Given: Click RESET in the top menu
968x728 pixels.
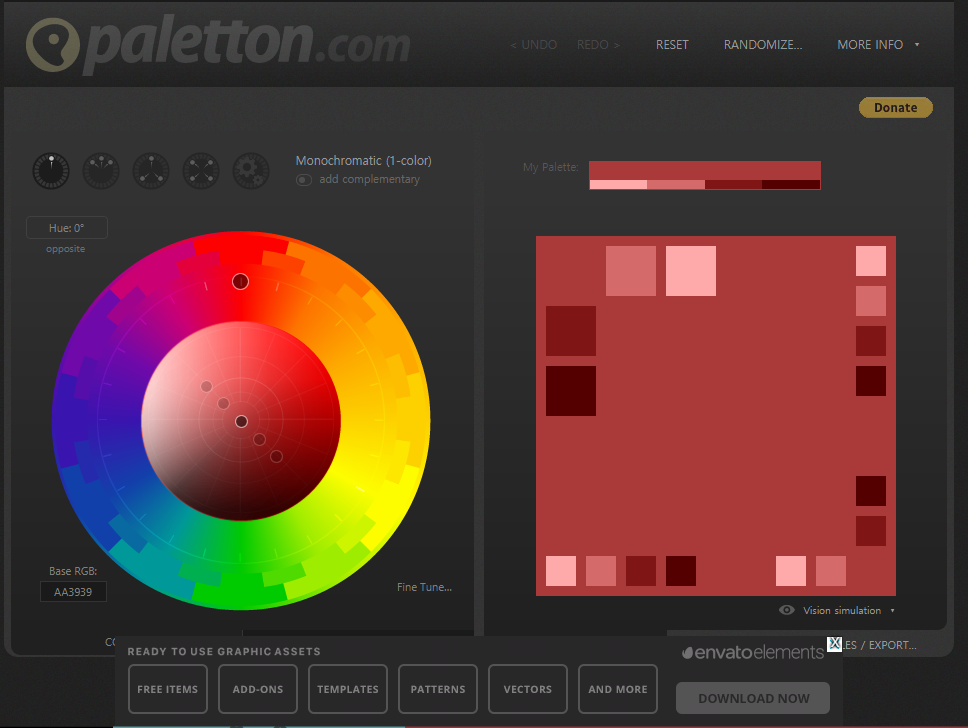Looking at the screenshot, I should point(672,44).
